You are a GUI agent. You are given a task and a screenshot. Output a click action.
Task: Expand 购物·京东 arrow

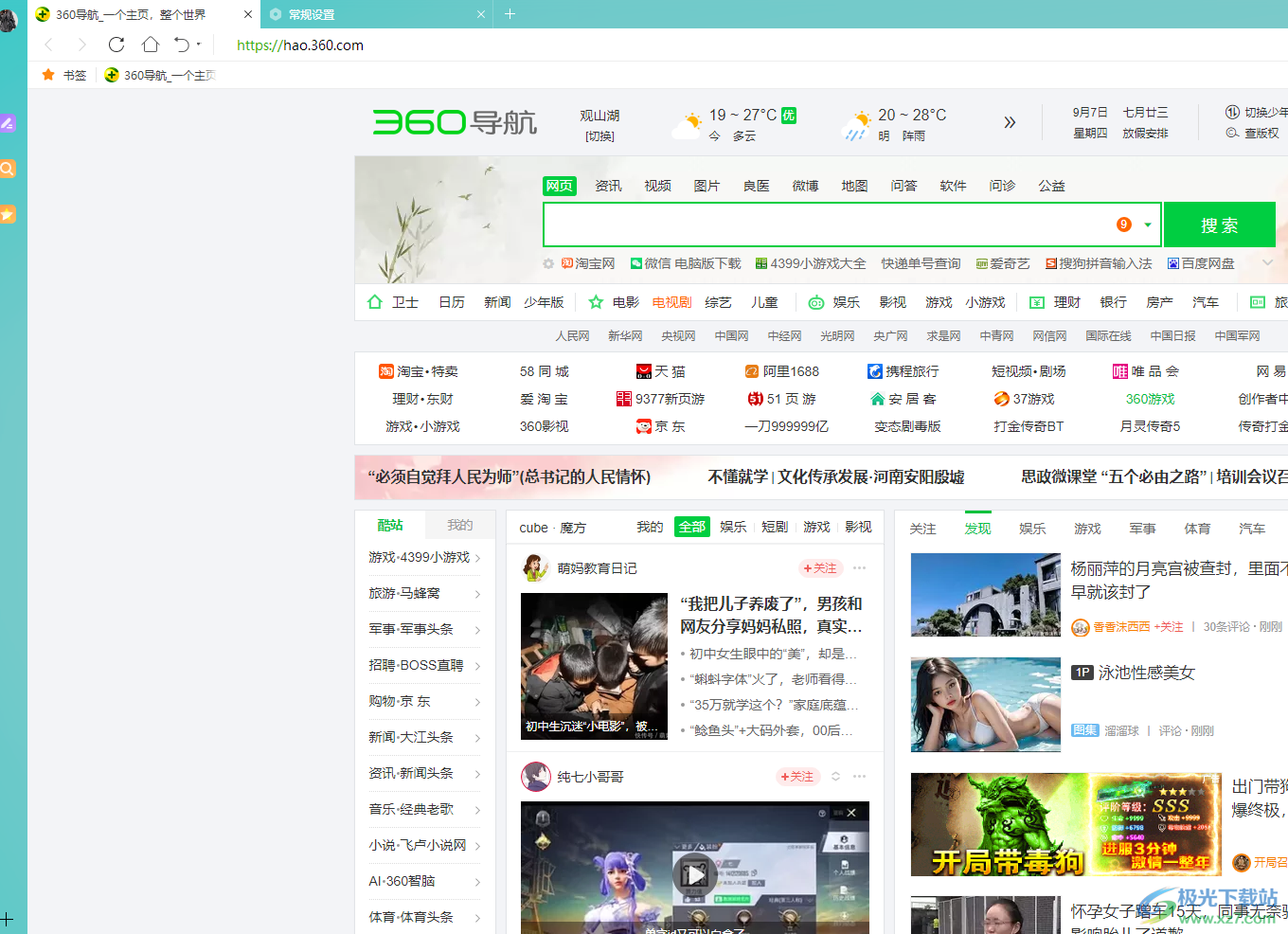(477, 702)
